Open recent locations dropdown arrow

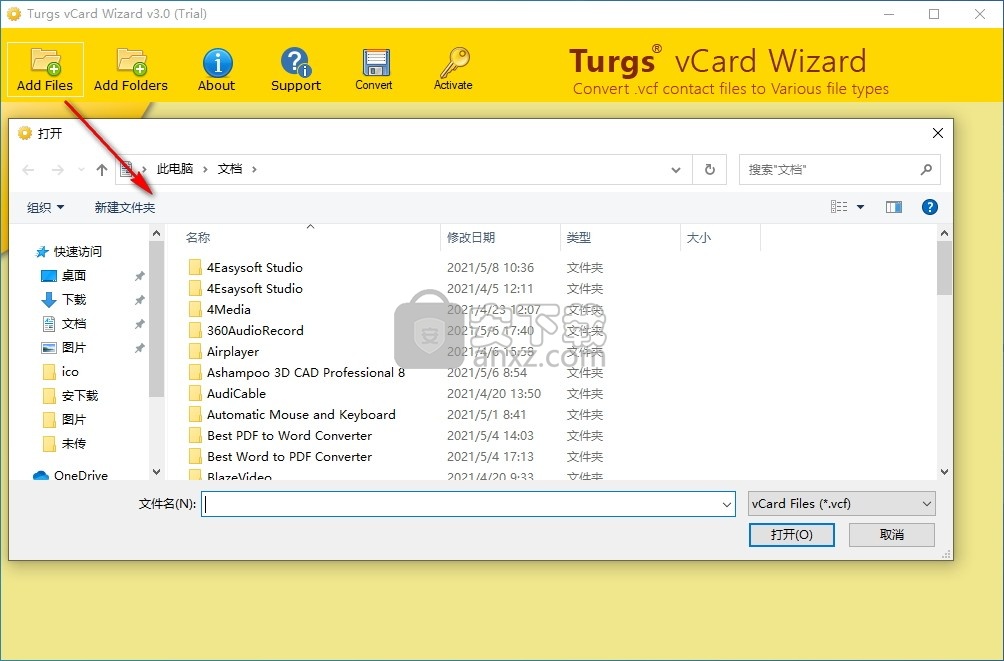point(81,170)
